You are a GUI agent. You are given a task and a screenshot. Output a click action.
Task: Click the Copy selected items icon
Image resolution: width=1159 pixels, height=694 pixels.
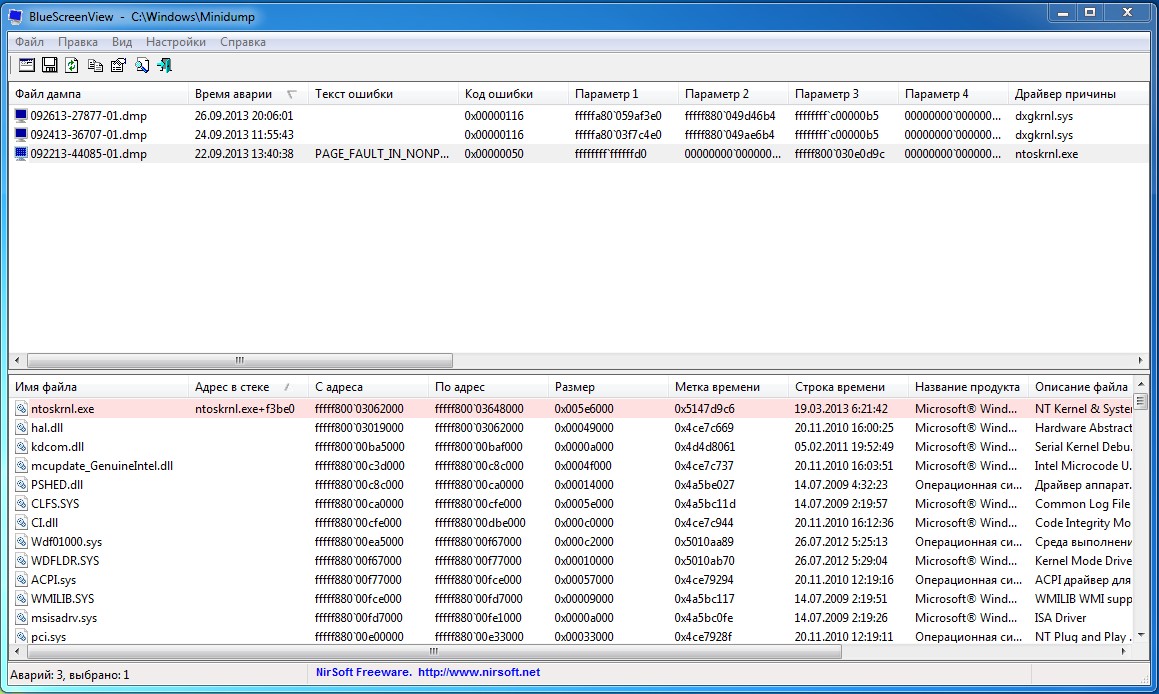pyautogui.click(x=95, y=65)
